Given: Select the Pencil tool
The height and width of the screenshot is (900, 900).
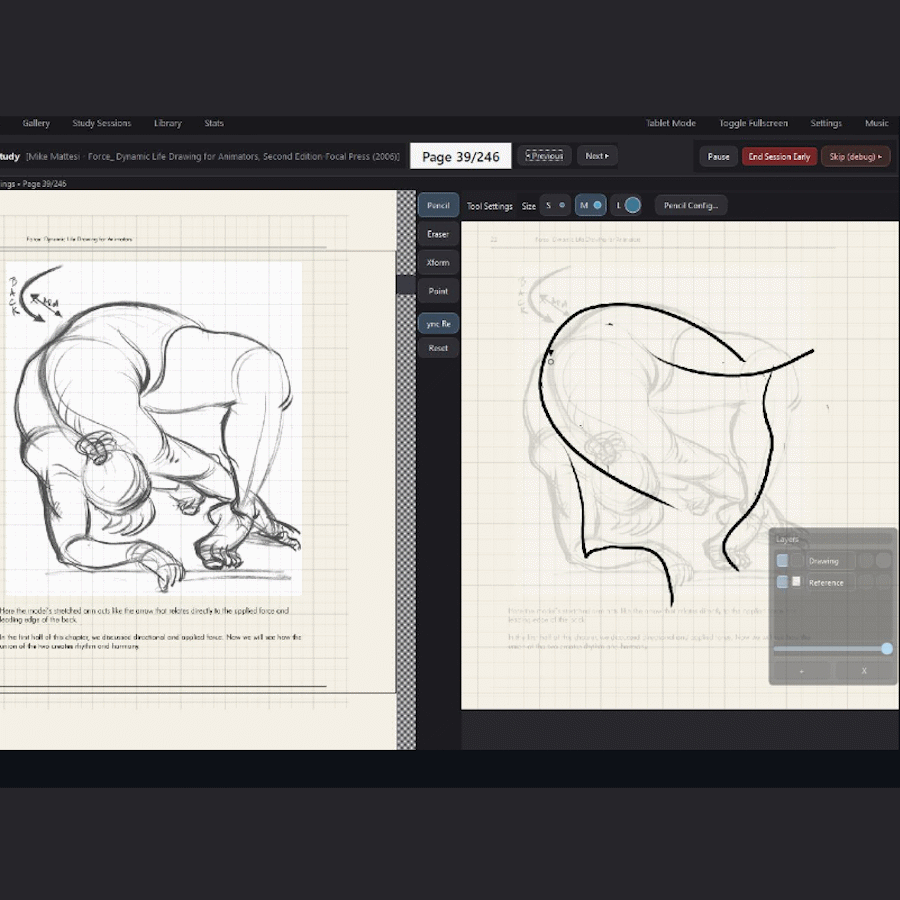Looking at the screenshot, I should (x=438, y=205).
